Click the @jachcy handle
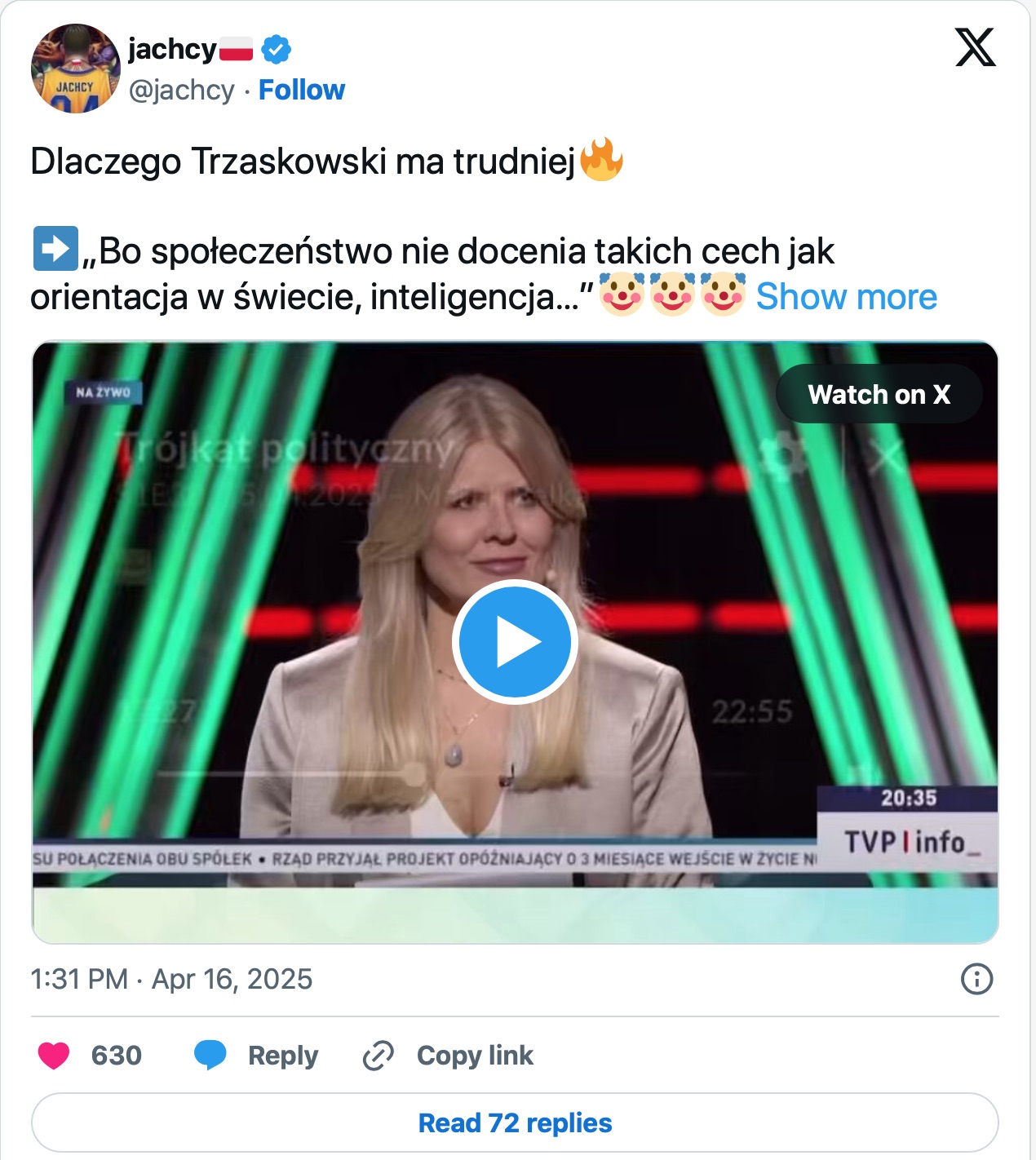Viewport: 1036px width, 1160px height. [182, 90]
